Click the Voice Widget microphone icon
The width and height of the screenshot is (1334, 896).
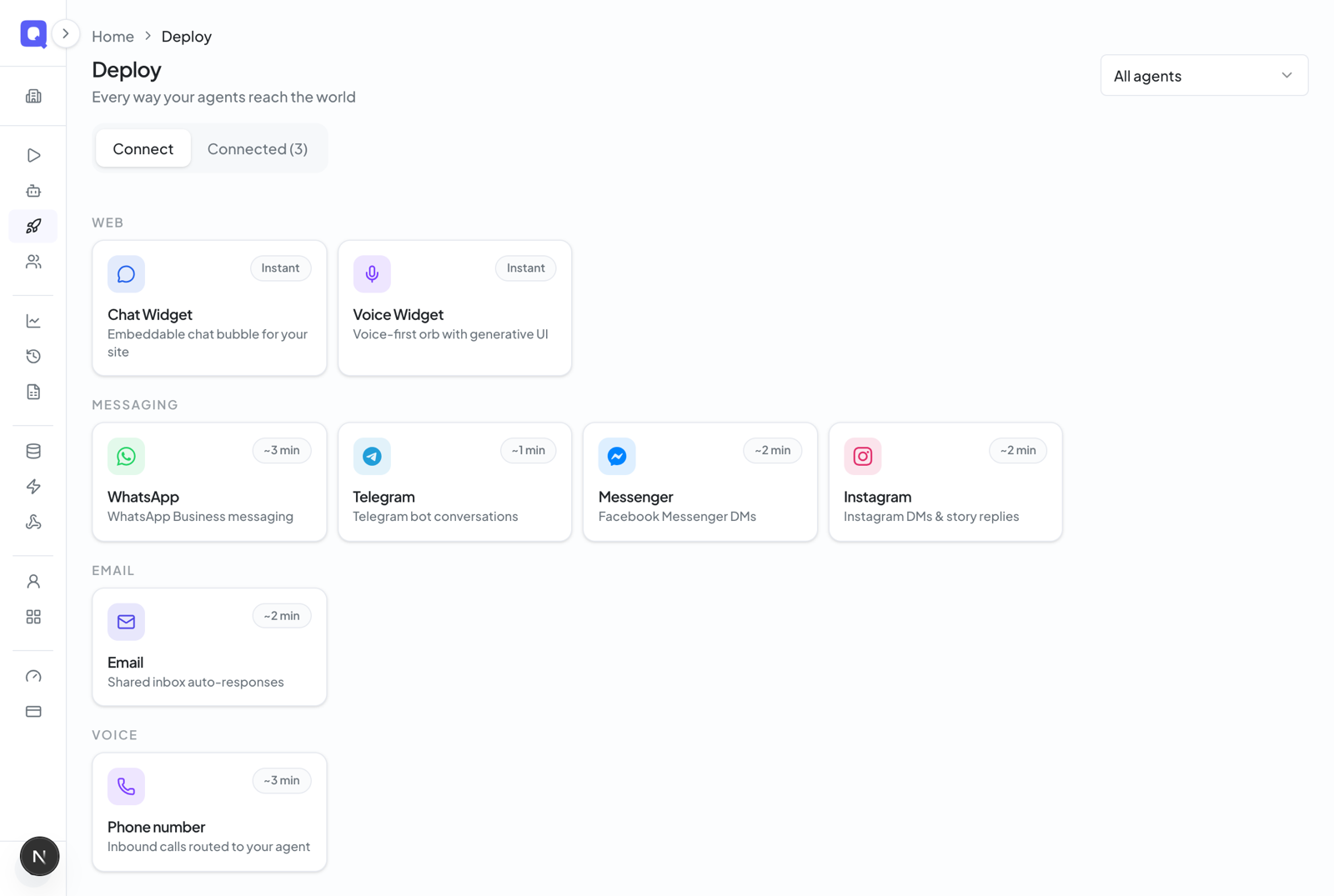(x=372, y=274)
